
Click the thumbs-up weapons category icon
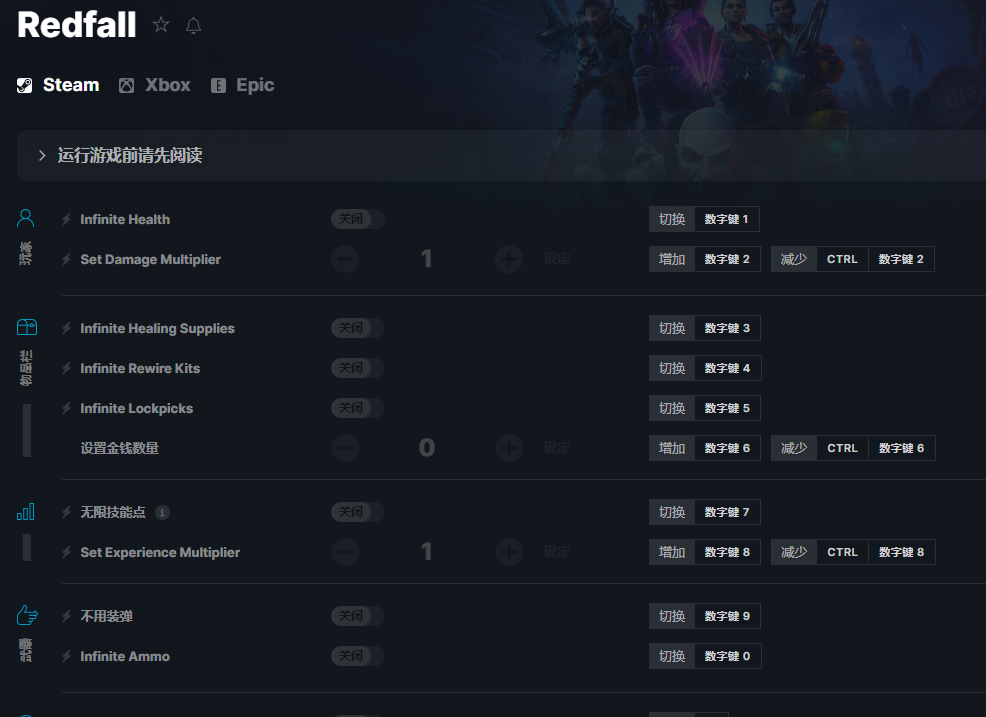[27, 615]
